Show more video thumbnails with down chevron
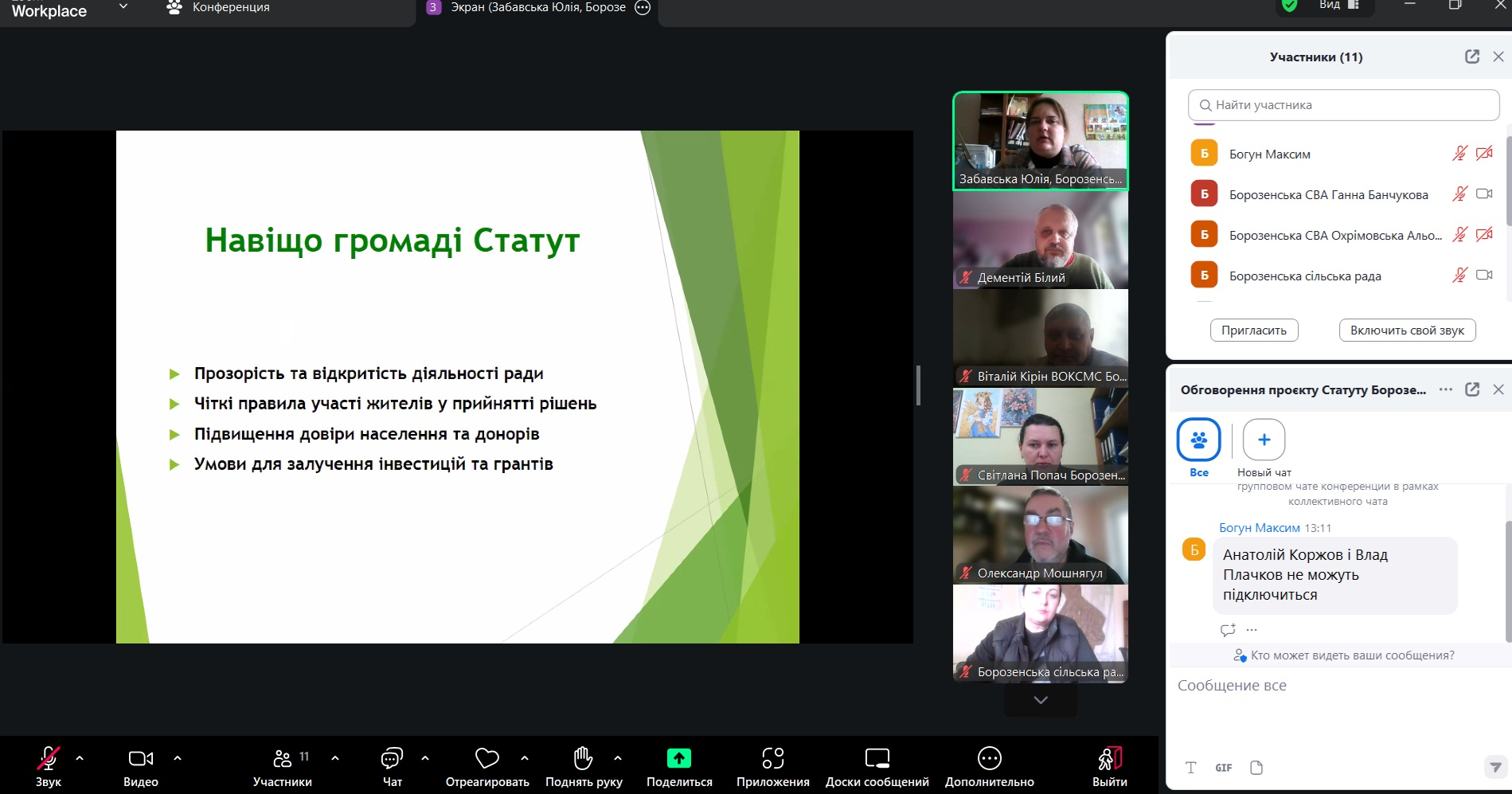Viewport: 1512px width, 794px height. pyautogui.click(x=1040, y=700)
